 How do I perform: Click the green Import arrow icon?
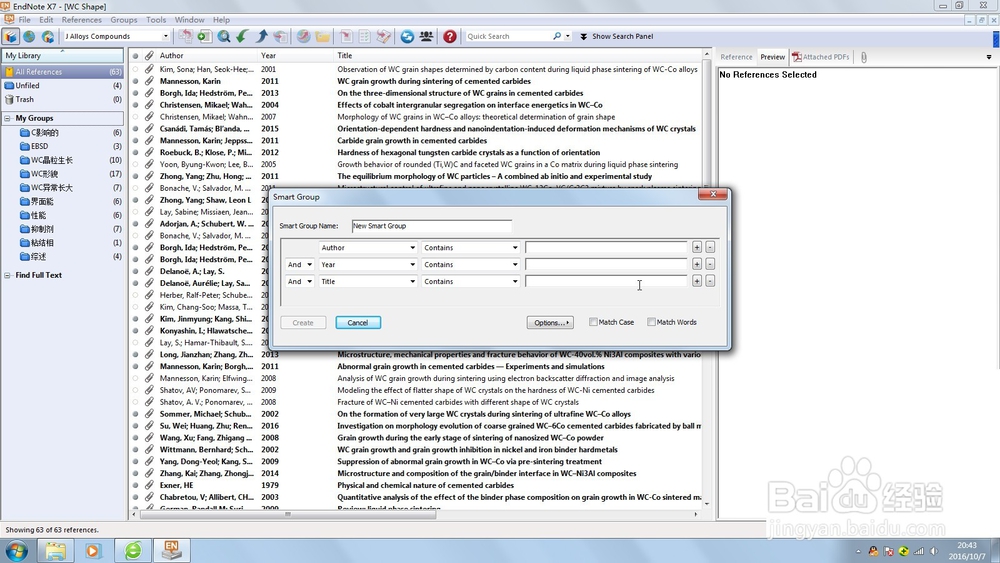pos(242,36)
